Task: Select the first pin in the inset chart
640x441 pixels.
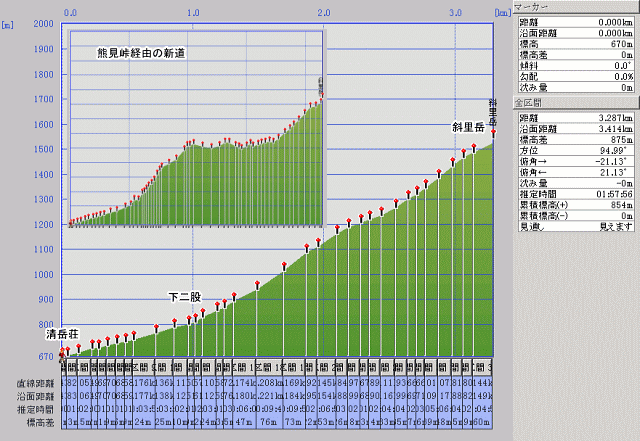Action: 70,222
